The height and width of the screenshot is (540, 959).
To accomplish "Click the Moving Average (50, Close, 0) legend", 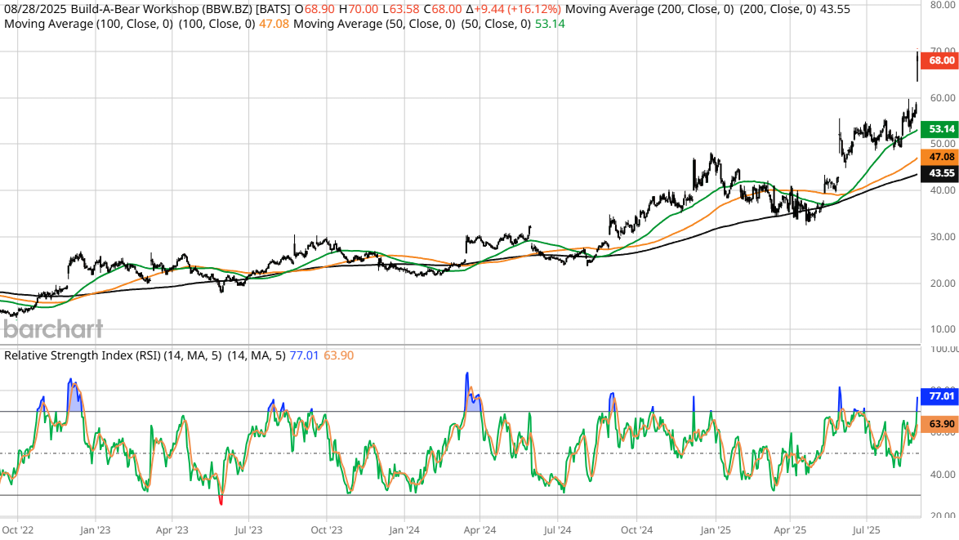I will coord(374,24).
